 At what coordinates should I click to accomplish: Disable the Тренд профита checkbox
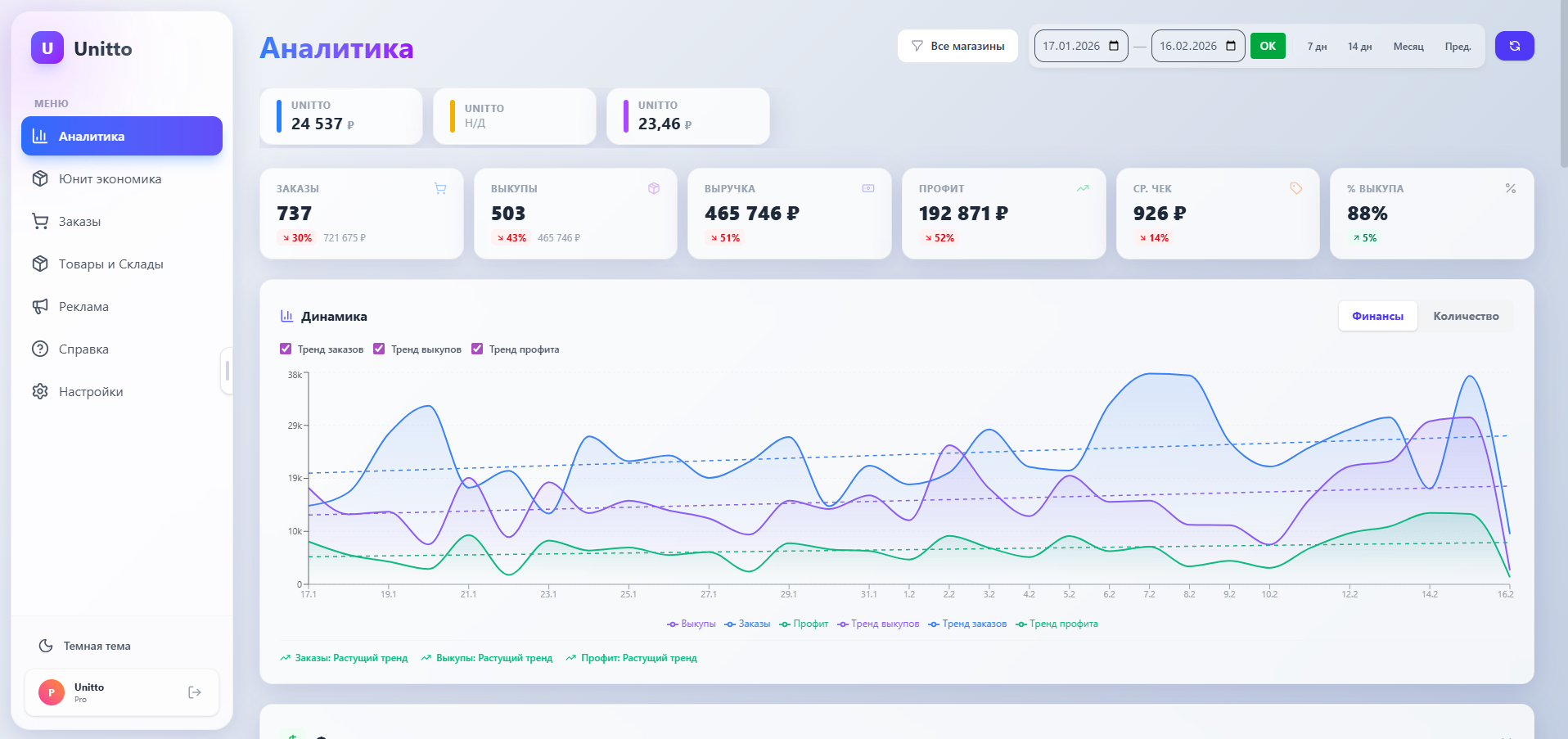tap(477, 349)
